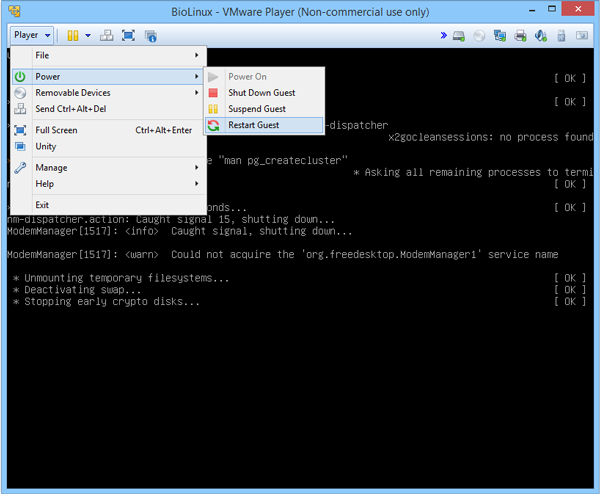Image resolution: width=600 pixels, height=494 pixels.
Task: Click the VMware Player title bar icon
Action: click(15, 11)
